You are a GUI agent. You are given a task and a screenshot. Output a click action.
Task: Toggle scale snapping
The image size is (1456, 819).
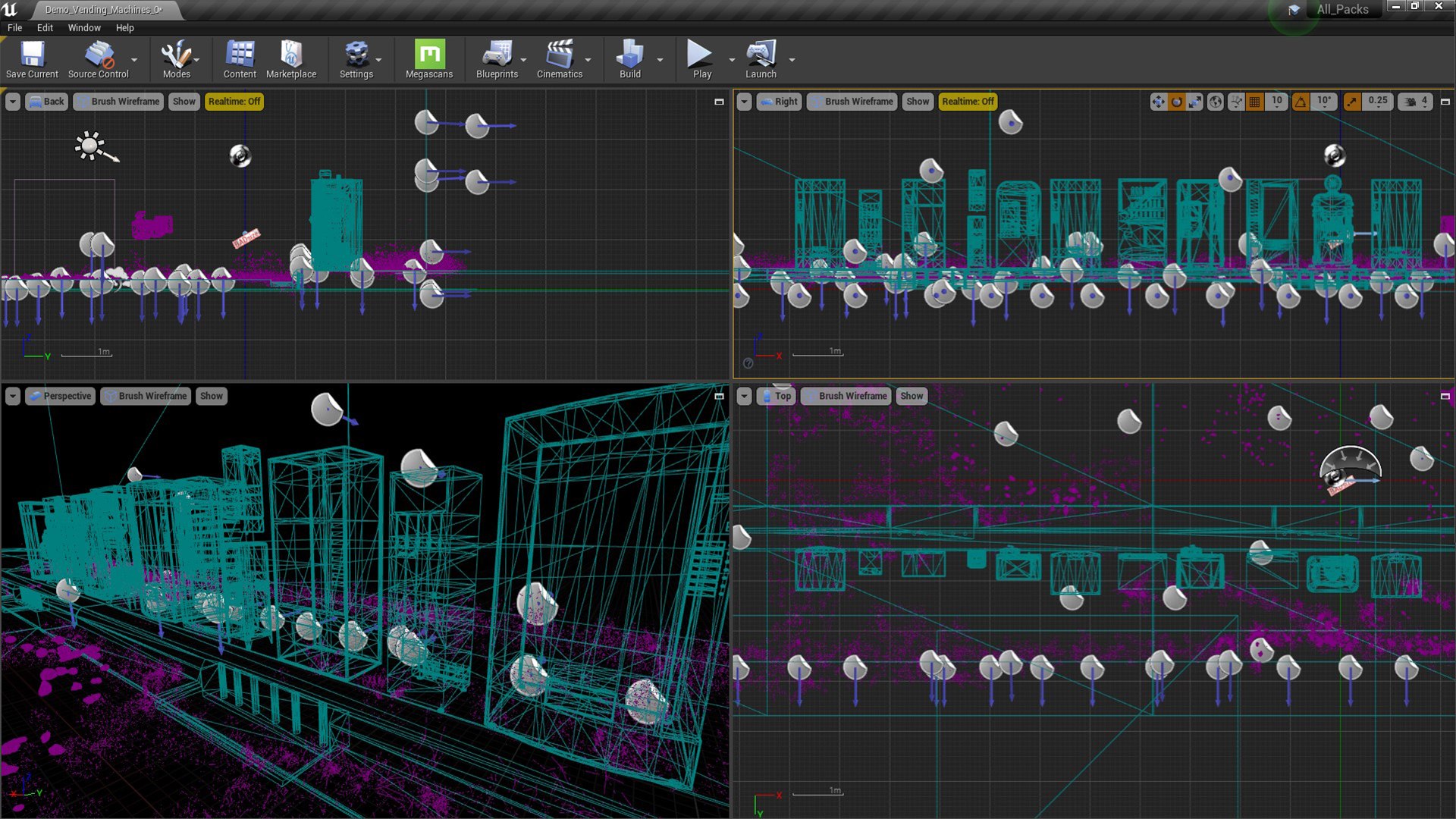coord(1352,102)
